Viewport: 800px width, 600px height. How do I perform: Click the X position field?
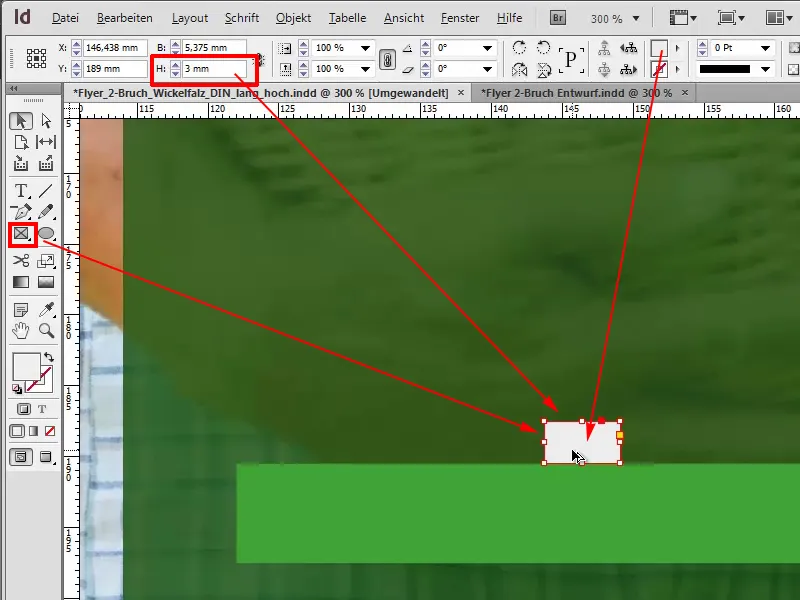[115, 48]
